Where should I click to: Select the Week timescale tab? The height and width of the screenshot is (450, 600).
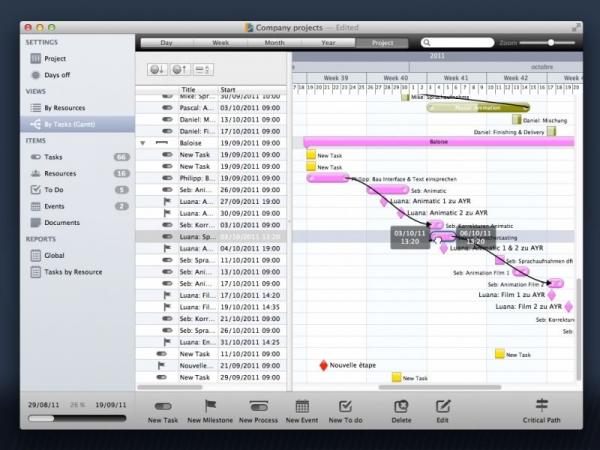click(x=220, y=43)
